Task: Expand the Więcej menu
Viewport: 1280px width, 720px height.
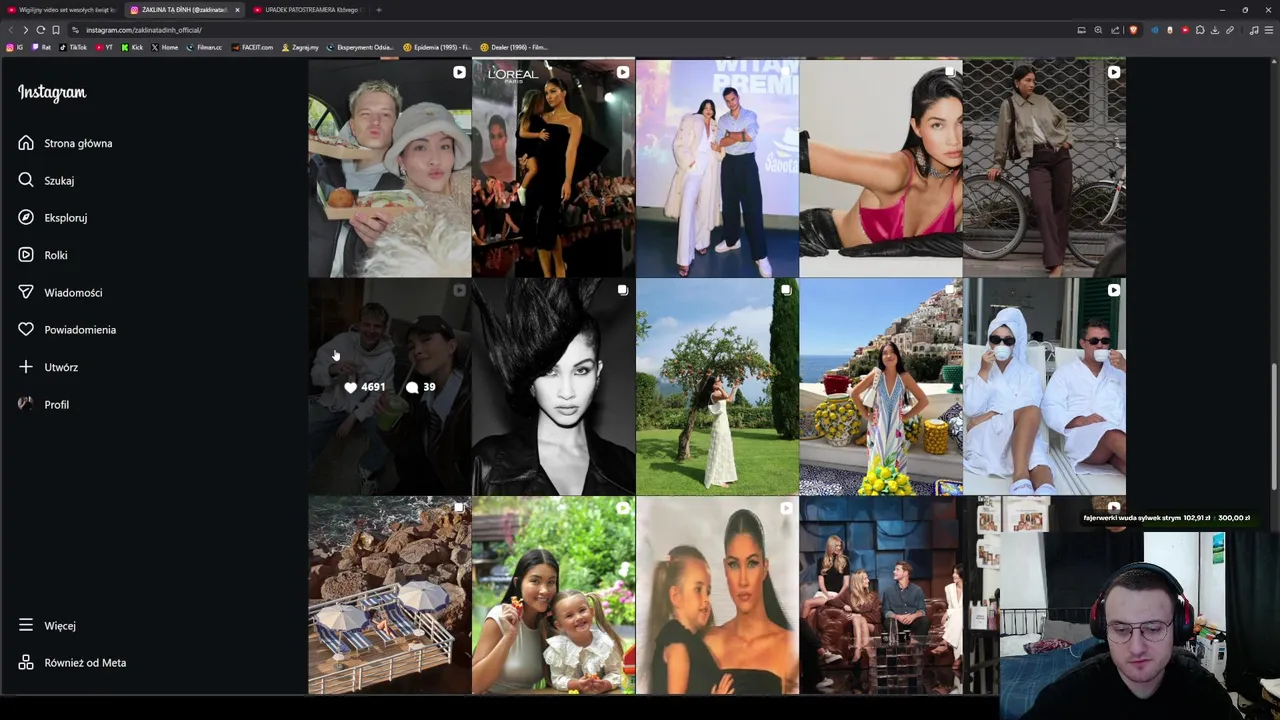Action: [x=46, y=625]
